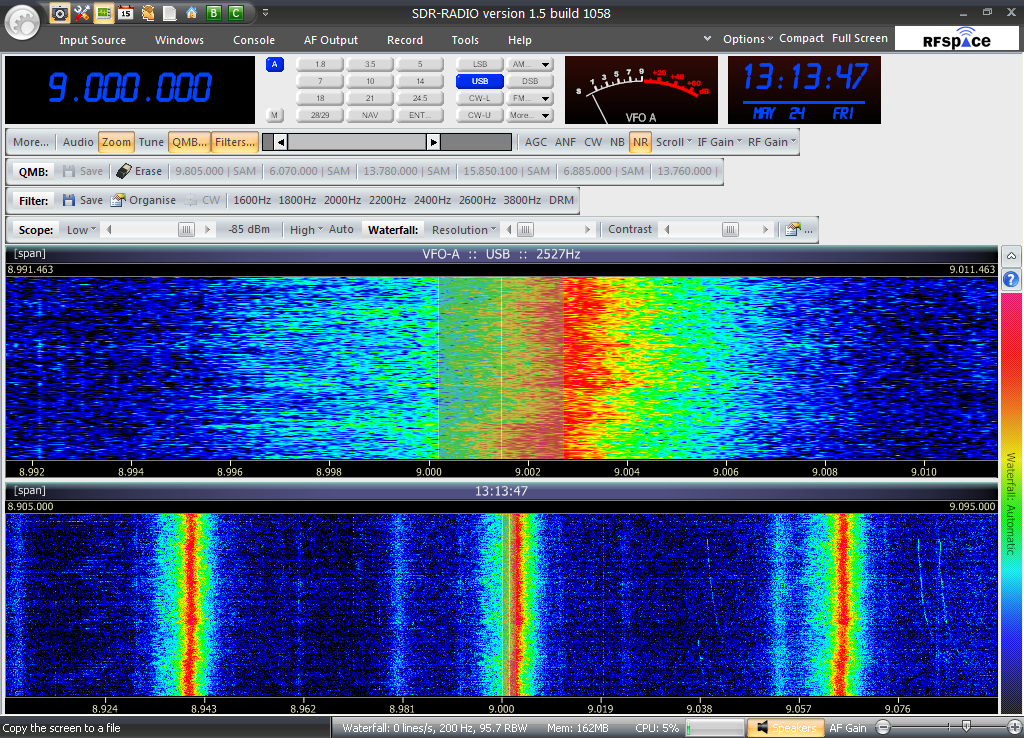This screenshot has width=1024, height=738.
Task: Apply the 2400Hz filter preset
Action: click(x=432, y=200)
